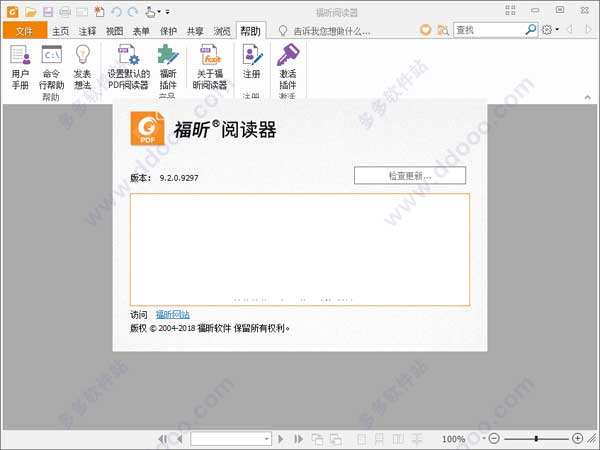Click the Foxit PDF logo in about dialog
Screen dimensions: 600x450
tap(147, 129)
